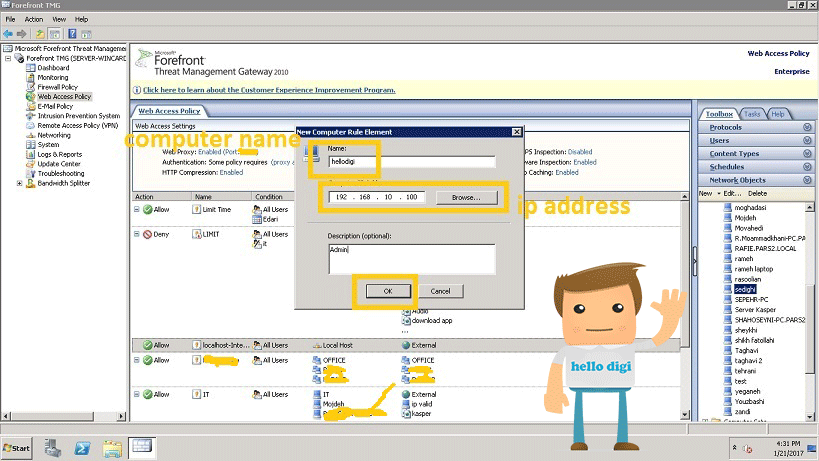The image size is (819, 461).
Task: Select Update Center node
Action: pos(58,164)
